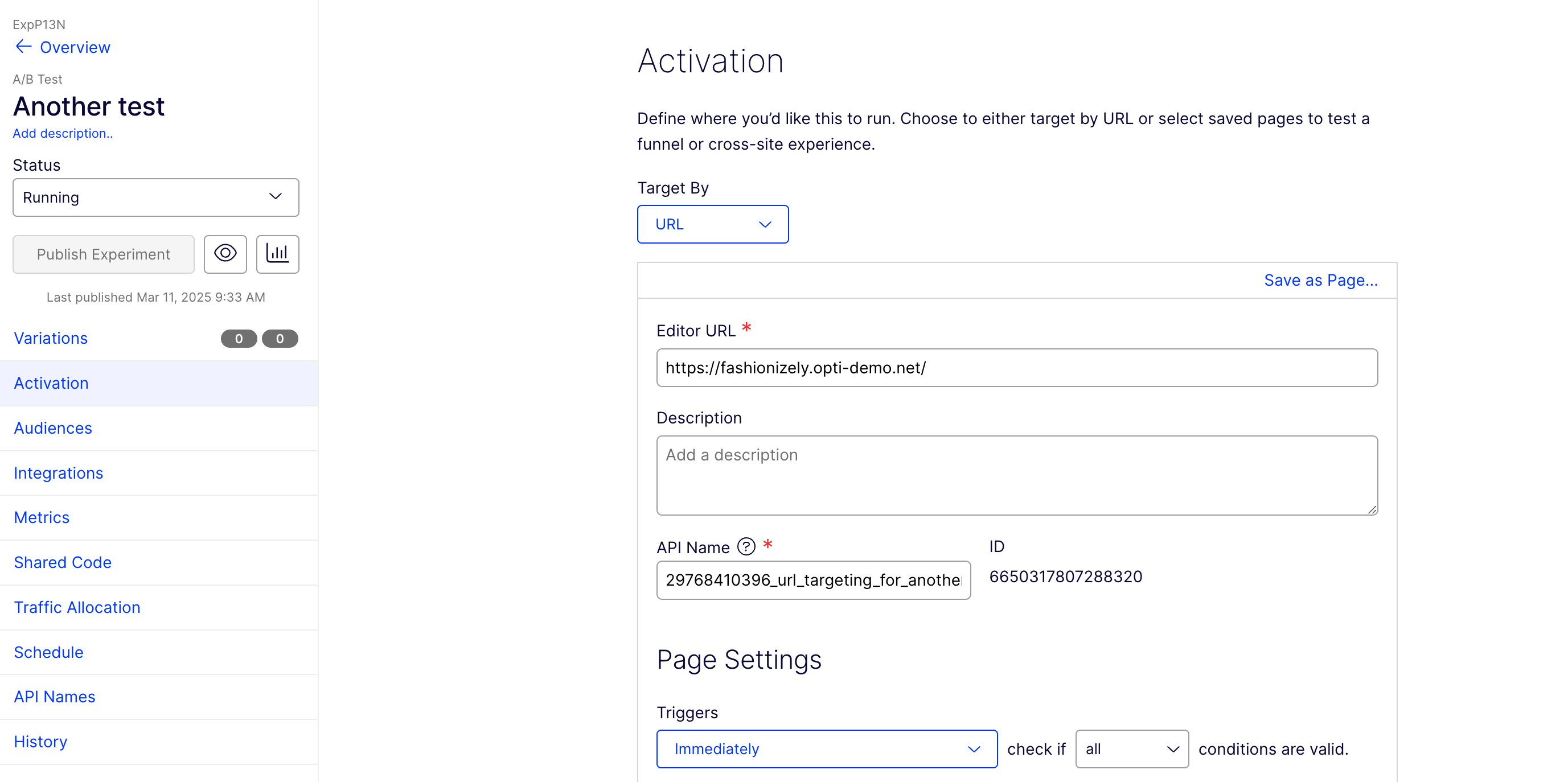This screenshot has height=782, width=1568.
Task: Click into the Editor URL field
Action: pyautogui.click(x=1016, y=368)
